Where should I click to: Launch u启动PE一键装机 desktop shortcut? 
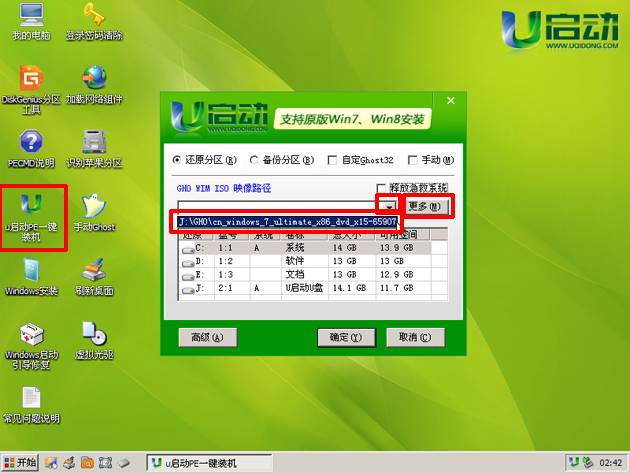pos(31,205)
